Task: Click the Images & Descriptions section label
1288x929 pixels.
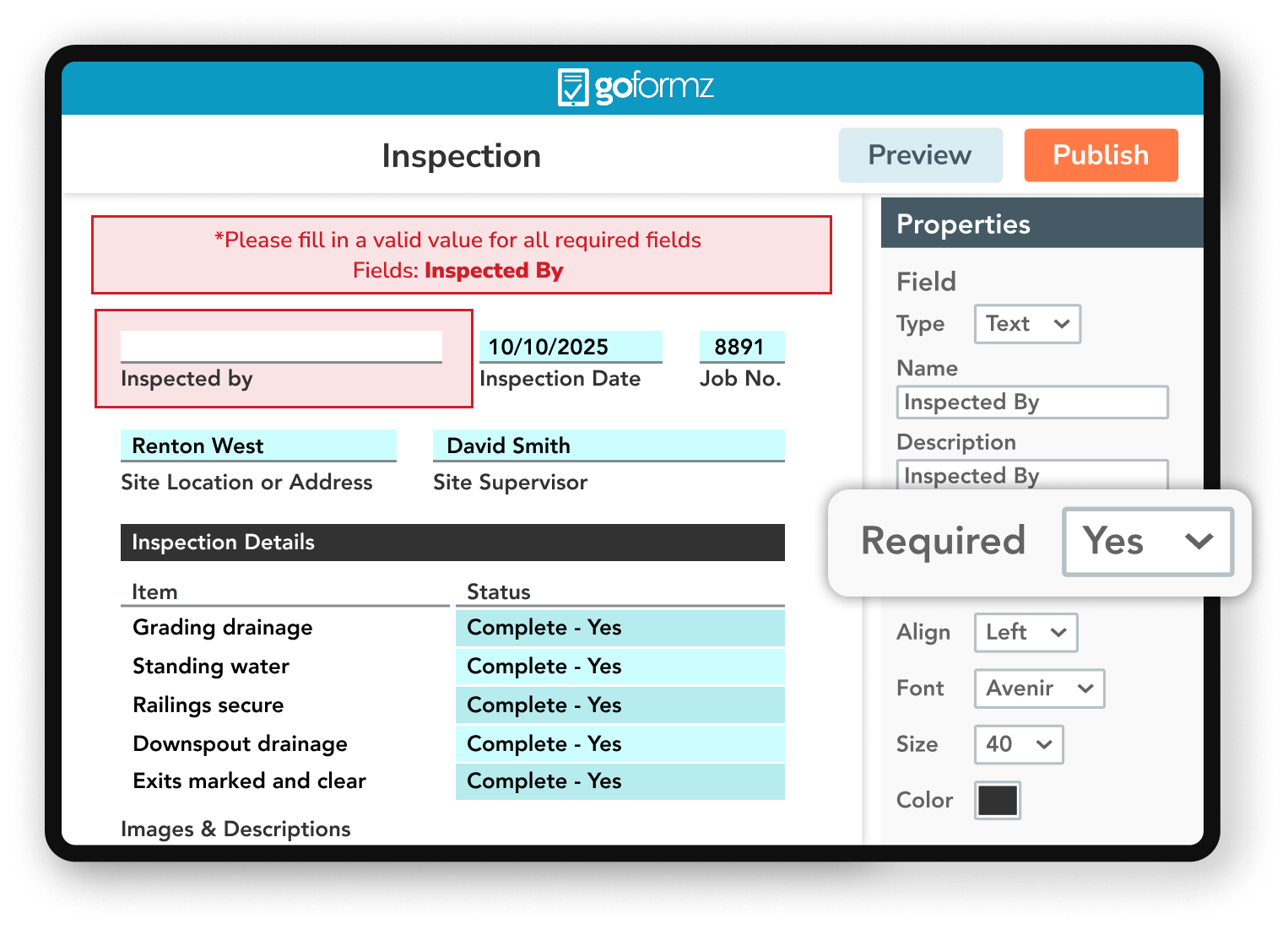Action: click(236, 829)
